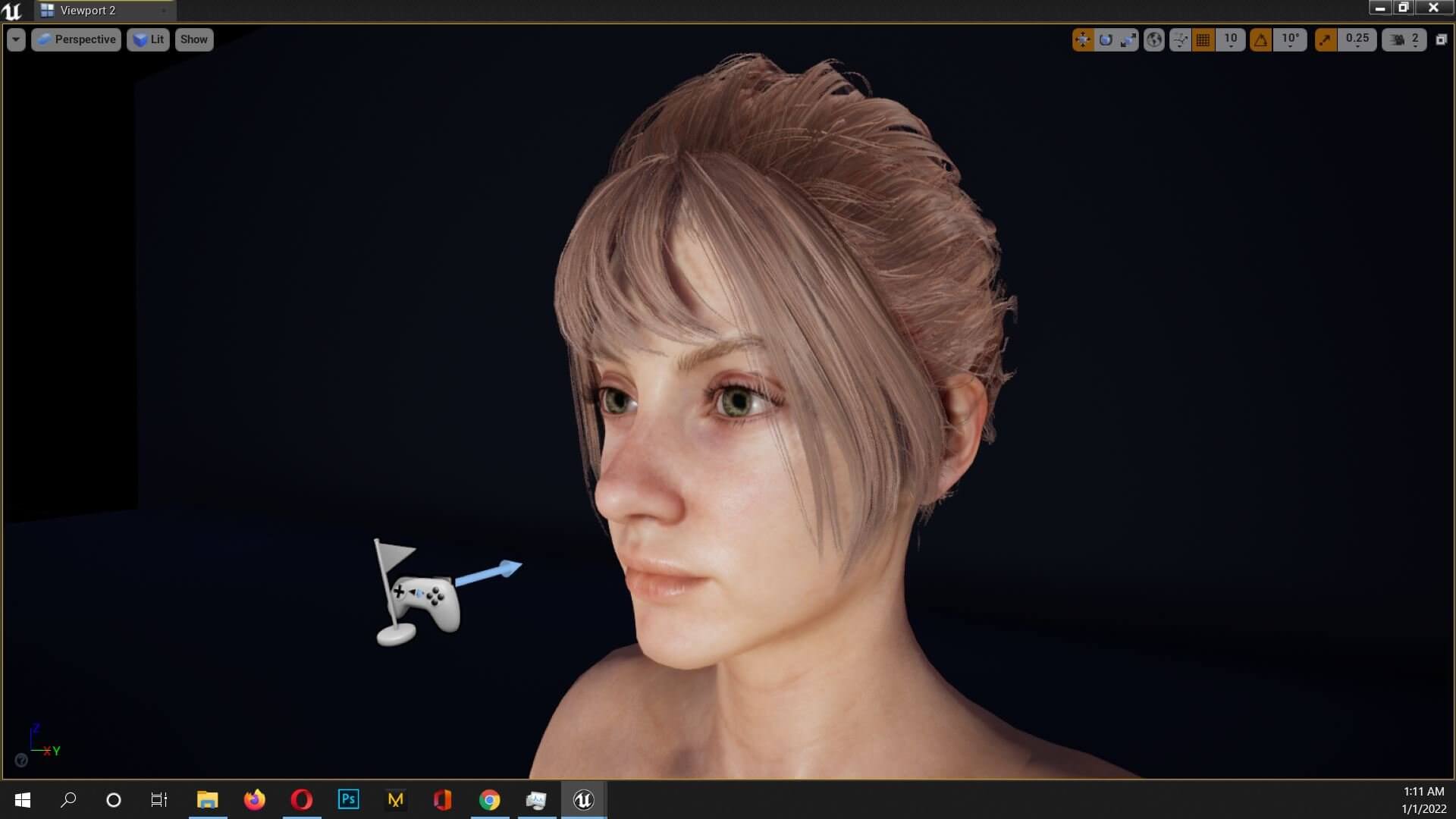This screenshot has height=819, width=1456.
Task: Toggle grid snapping on or off
Action: pyautogui.click(x=1203, y=39)
